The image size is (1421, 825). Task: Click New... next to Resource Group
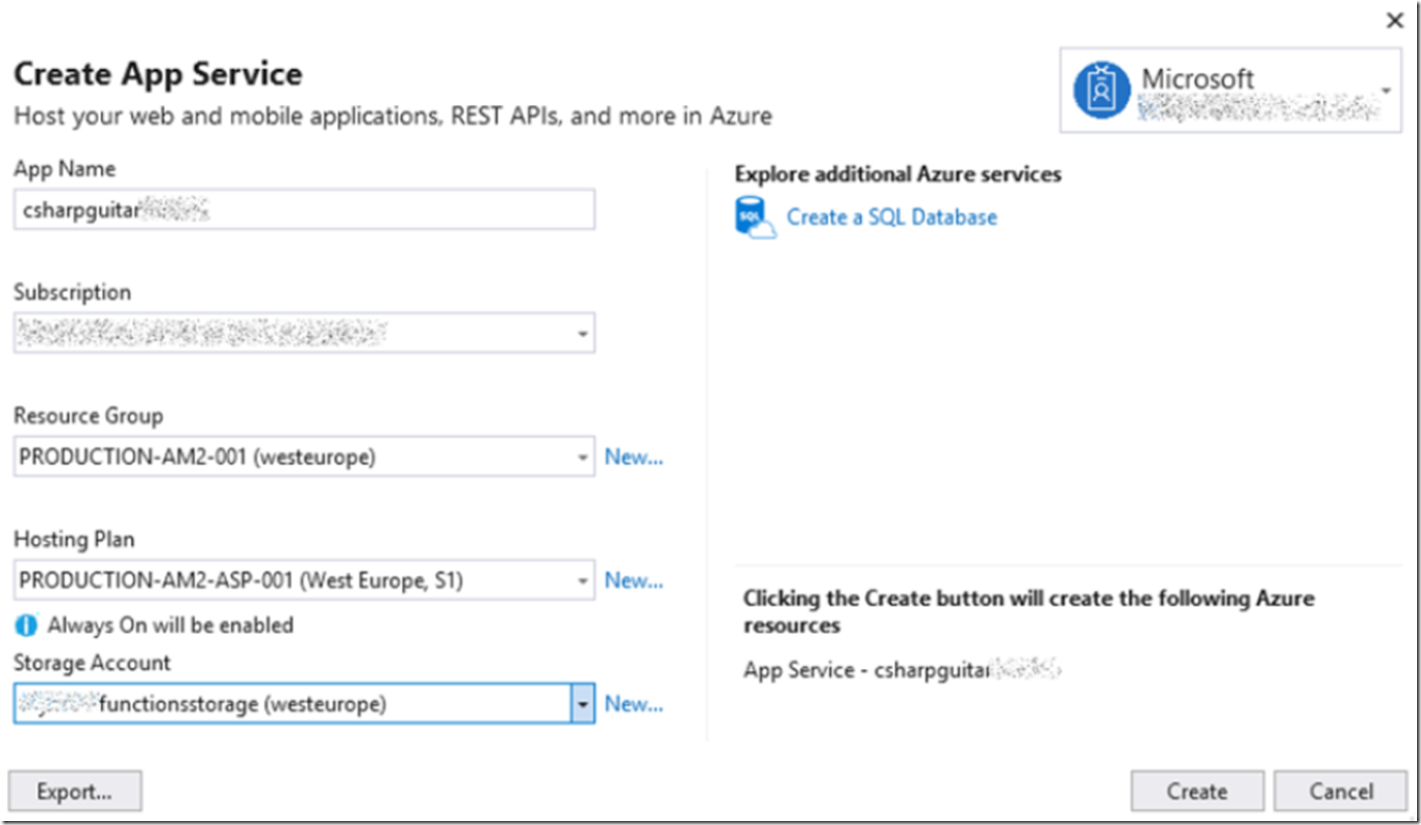(x=634, y=457)
